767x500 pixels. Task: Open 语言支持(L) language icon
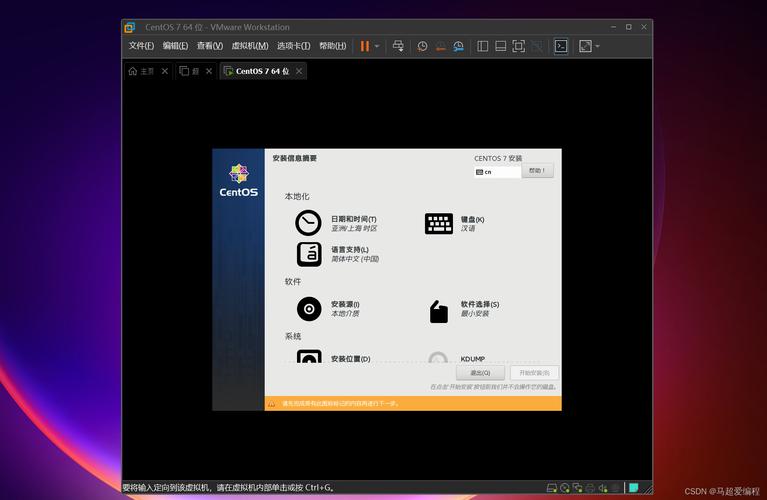309,254
